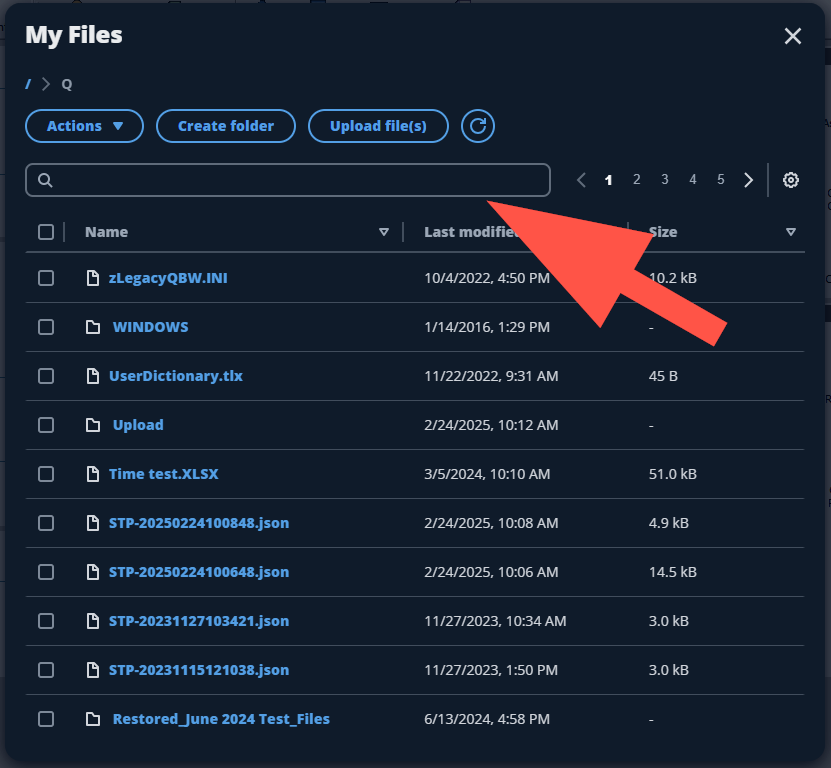Click the search magnifier icon
The image size is (831, 768).
pyautogui.click(x=45, y=180)
